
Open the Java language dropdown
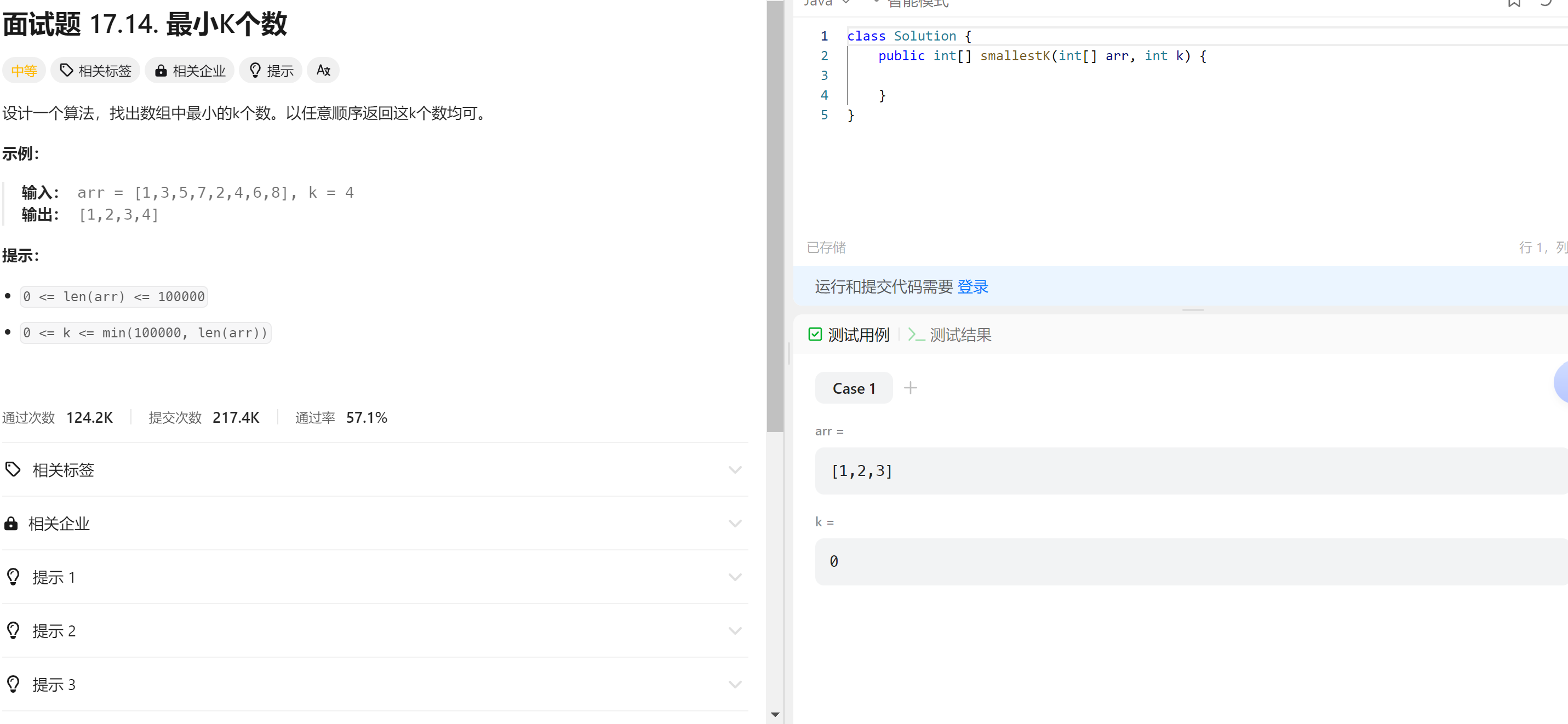(826, 3)
